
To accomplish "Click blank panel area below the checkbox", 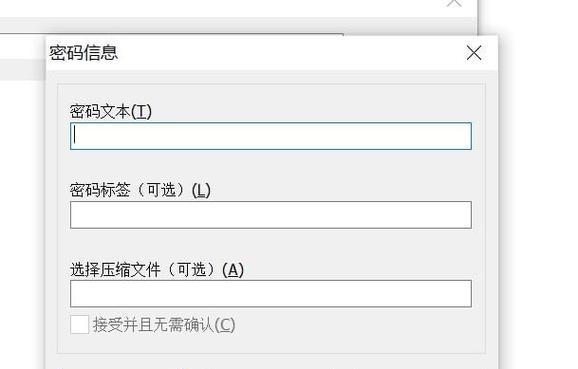I will (271, 344).
